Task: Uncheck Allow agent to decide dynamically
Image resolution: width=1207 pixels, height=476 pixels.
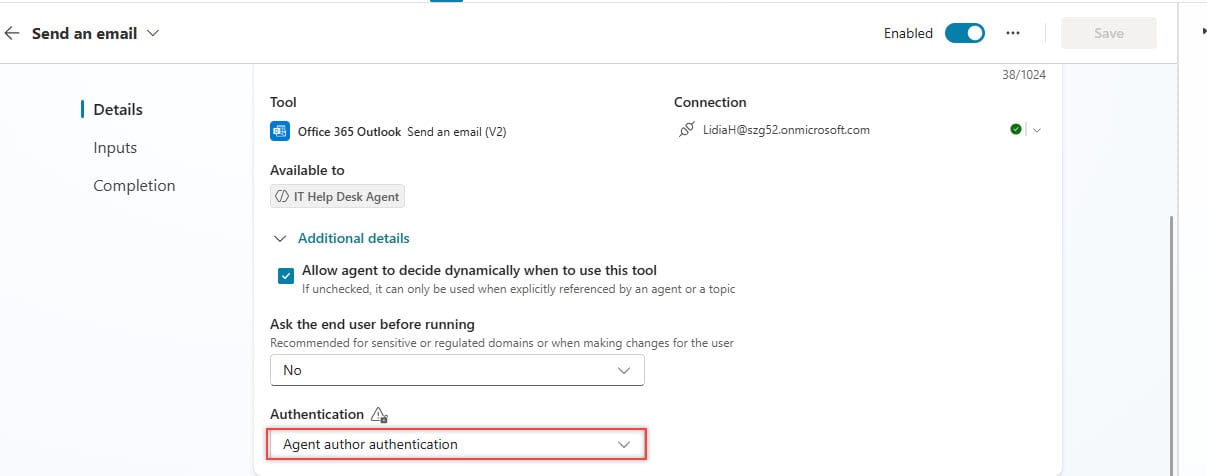Action: (287, 275)
